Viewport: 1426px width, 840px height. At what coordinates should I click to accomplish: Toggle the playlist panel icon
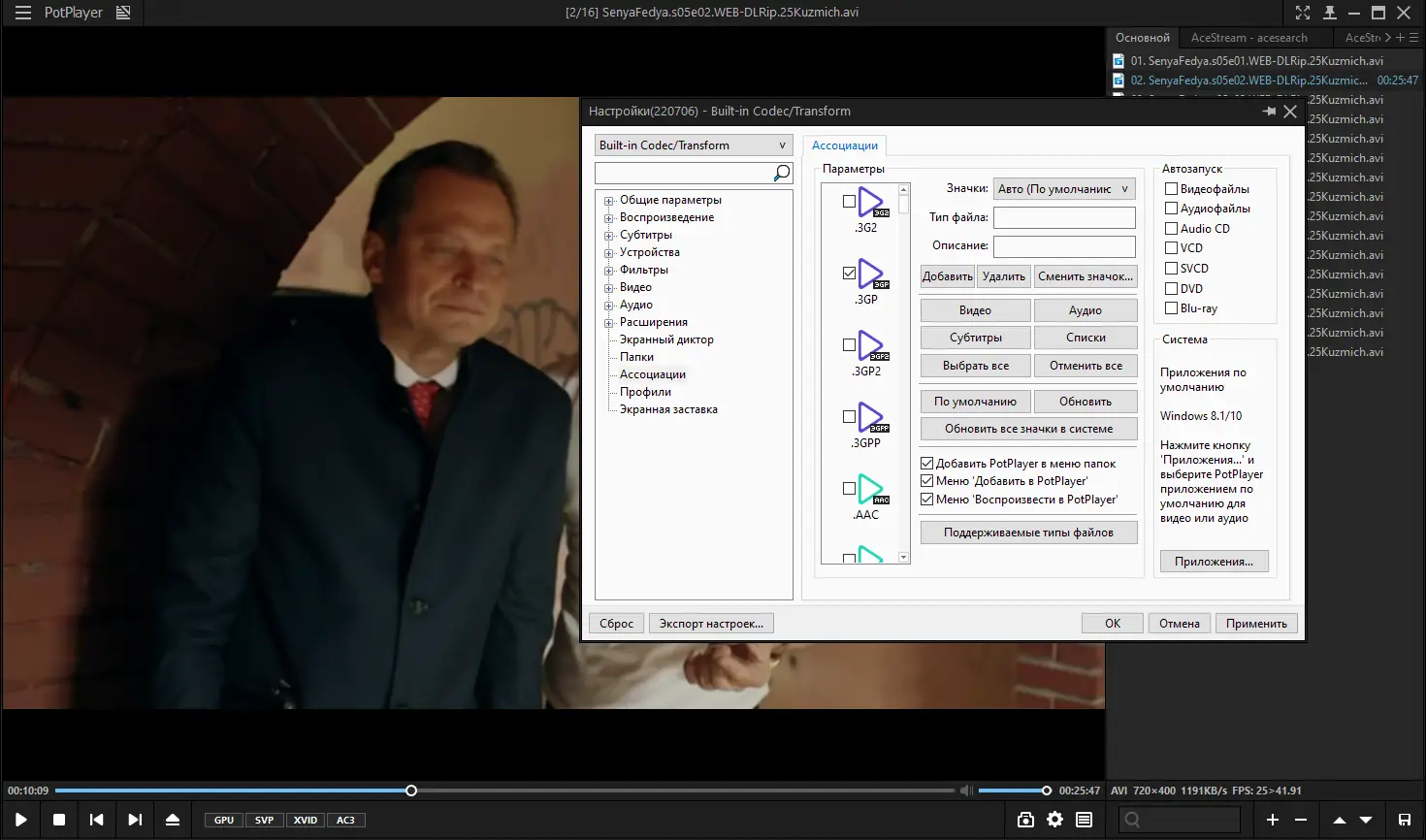(x=1085, y=820)
